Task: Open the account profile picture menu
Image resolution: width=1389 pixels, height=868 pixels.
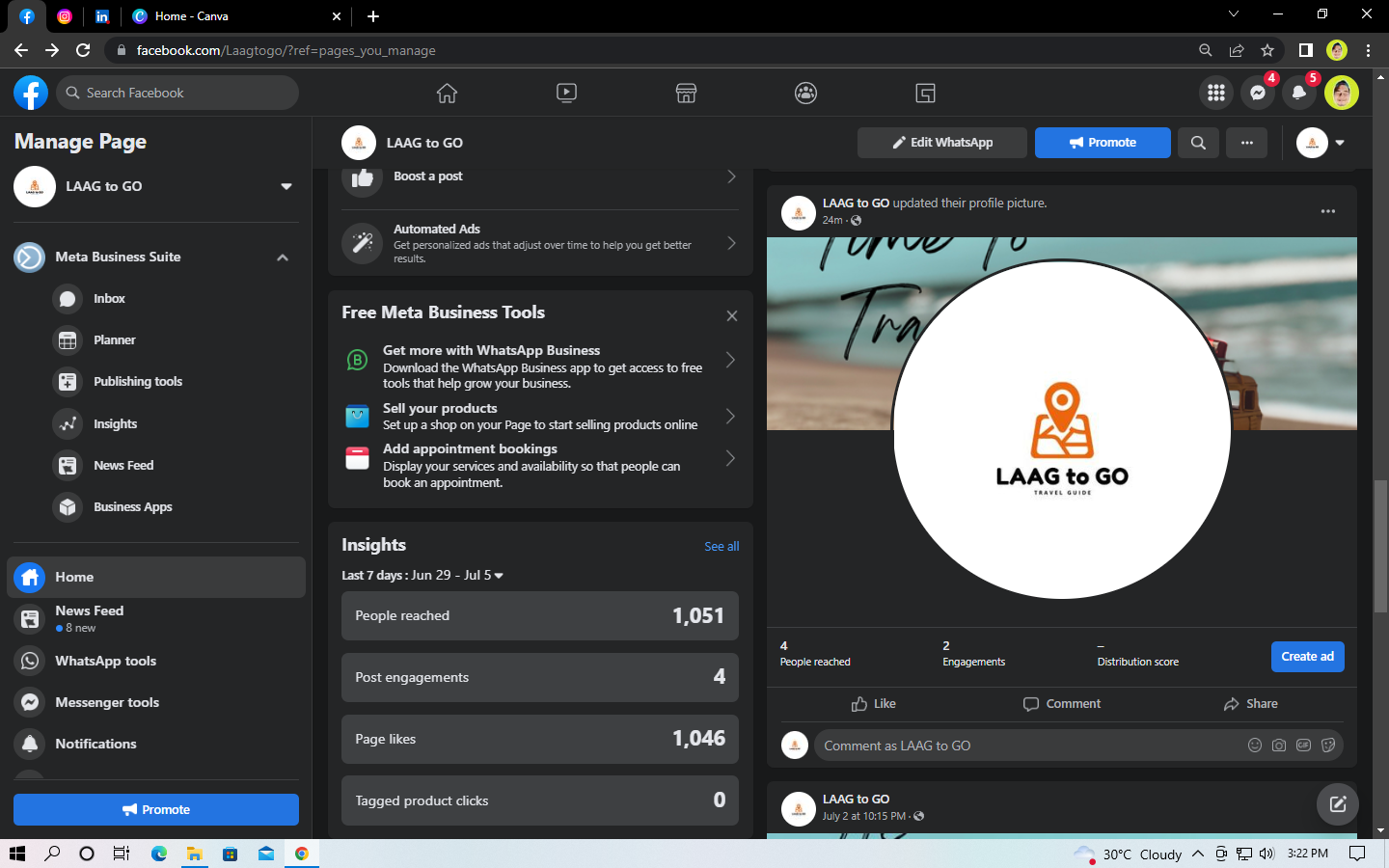Action: pyautogui.click(x=1342, y=93)
